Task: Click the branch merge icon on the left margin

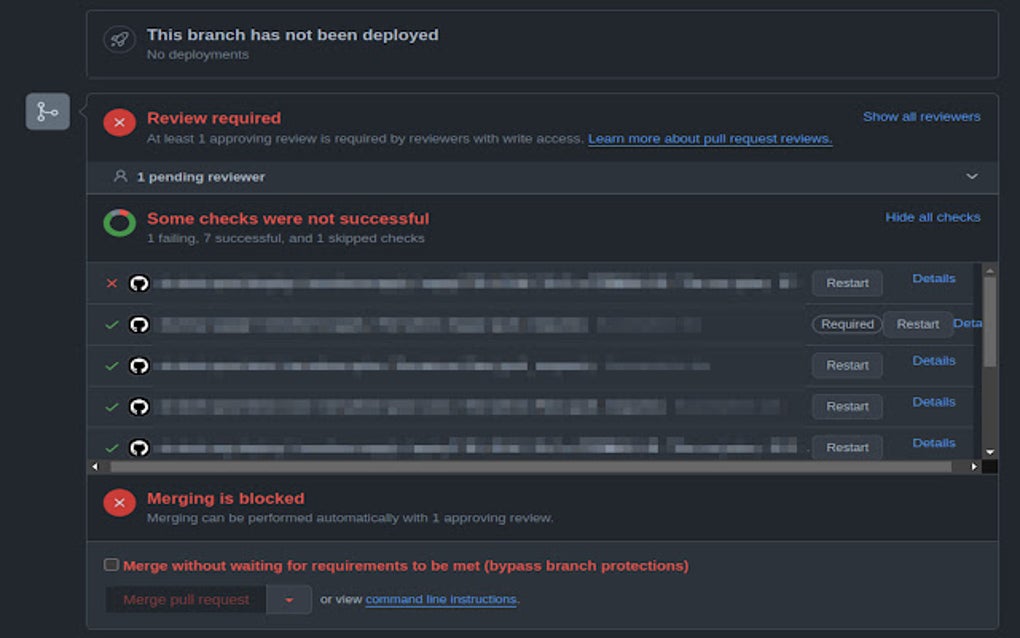Action: 47,112
